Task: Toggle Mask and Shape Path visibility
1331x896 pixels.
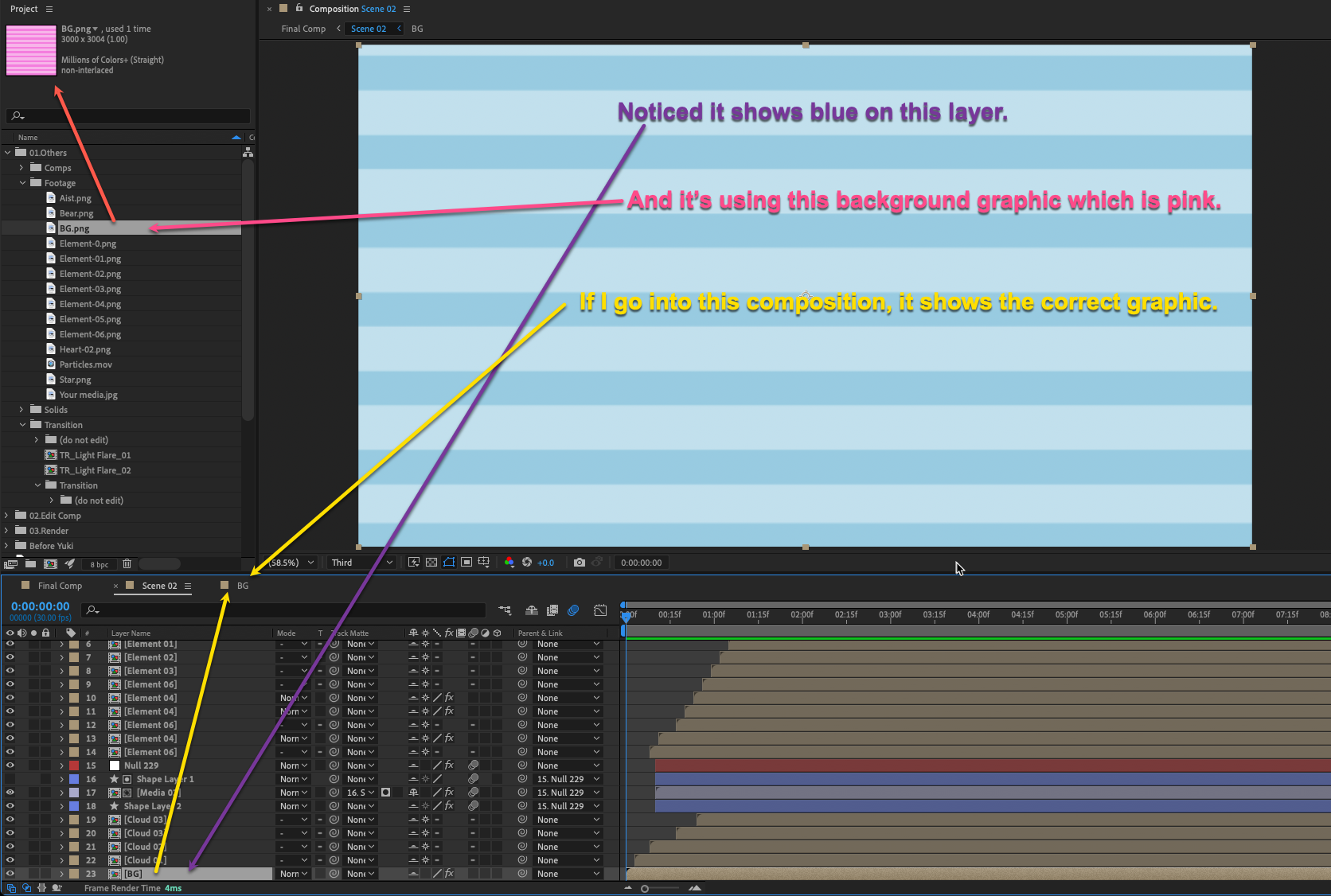Action: [448, 563]
